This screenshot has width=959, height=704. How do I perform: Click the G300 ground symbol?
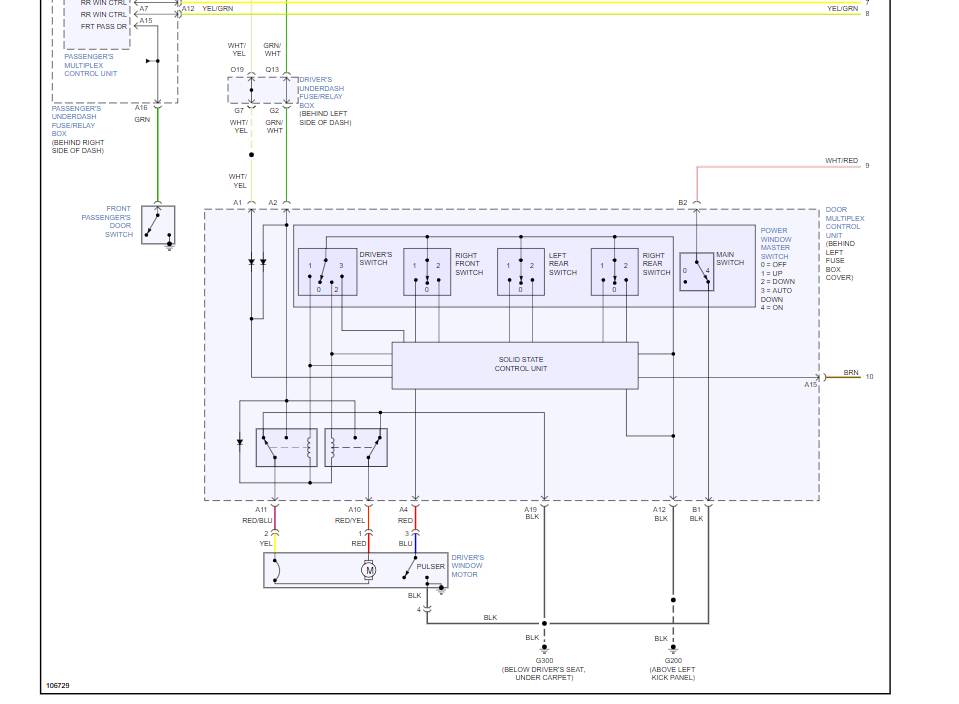(x=544, y=649)
